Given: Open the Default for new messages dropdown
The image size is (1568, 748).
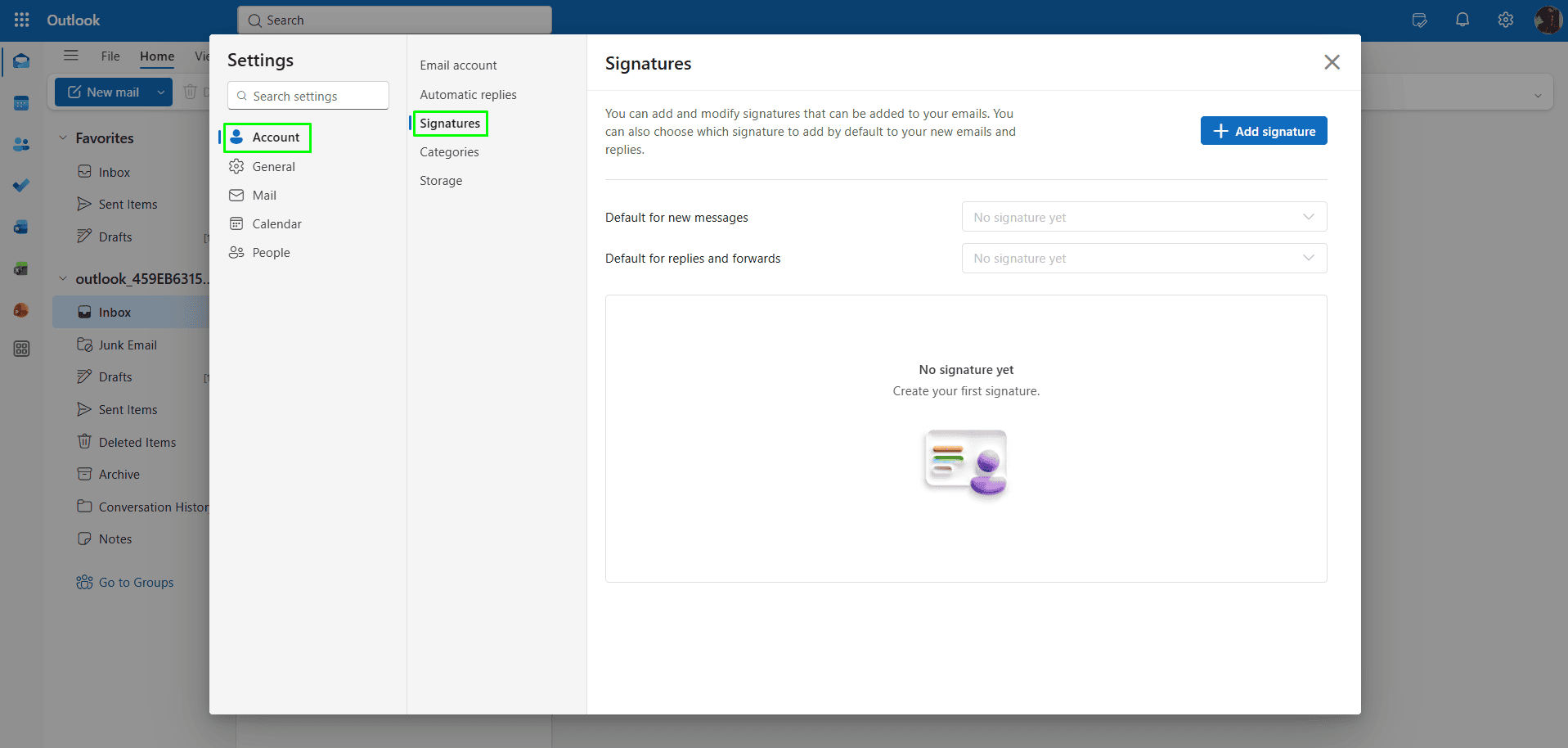Looking at the screenshot, I should pyautogui.click(x=1144, y=217).
